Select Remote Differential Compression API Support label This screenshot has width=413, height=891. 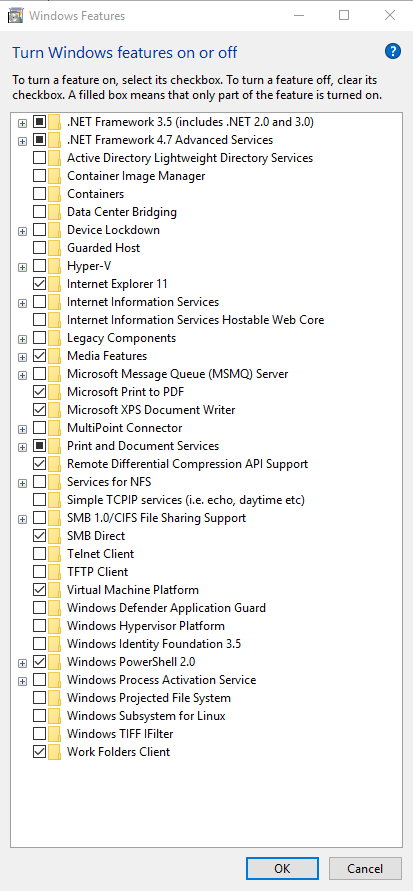tap(187, 464)
